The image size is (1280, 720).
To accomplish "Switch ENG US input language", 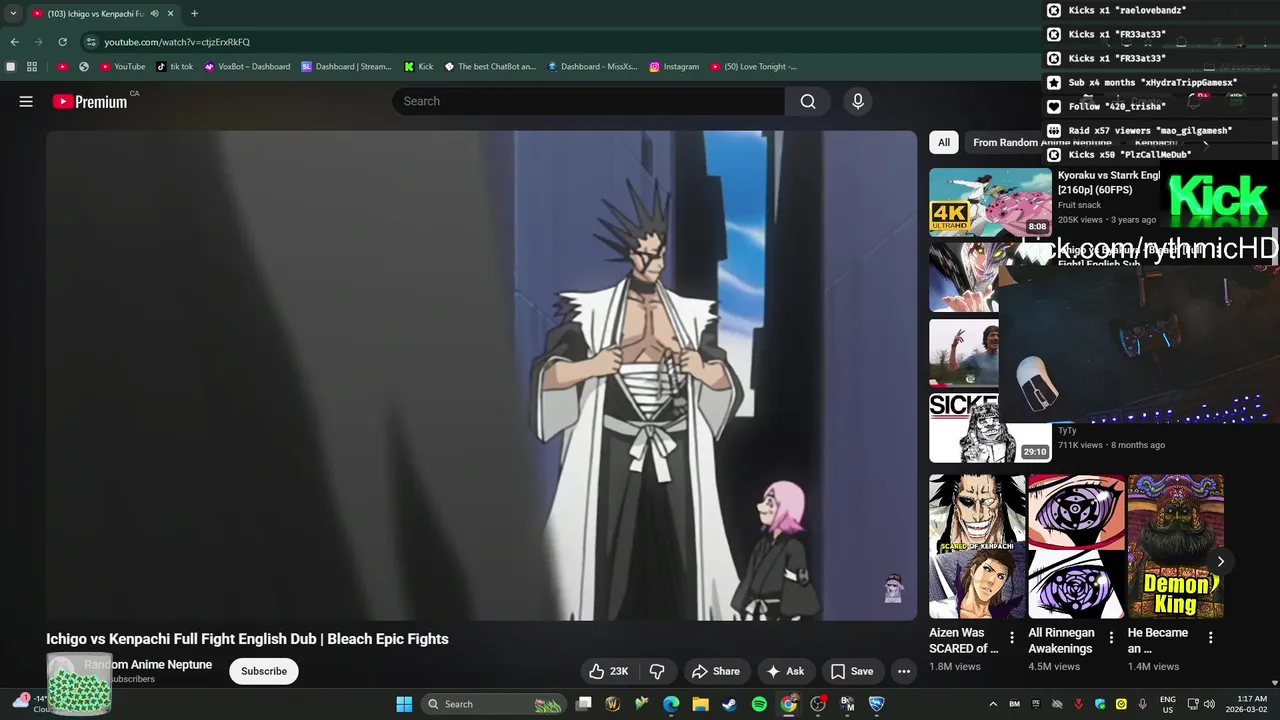I will click(1167, 704).
